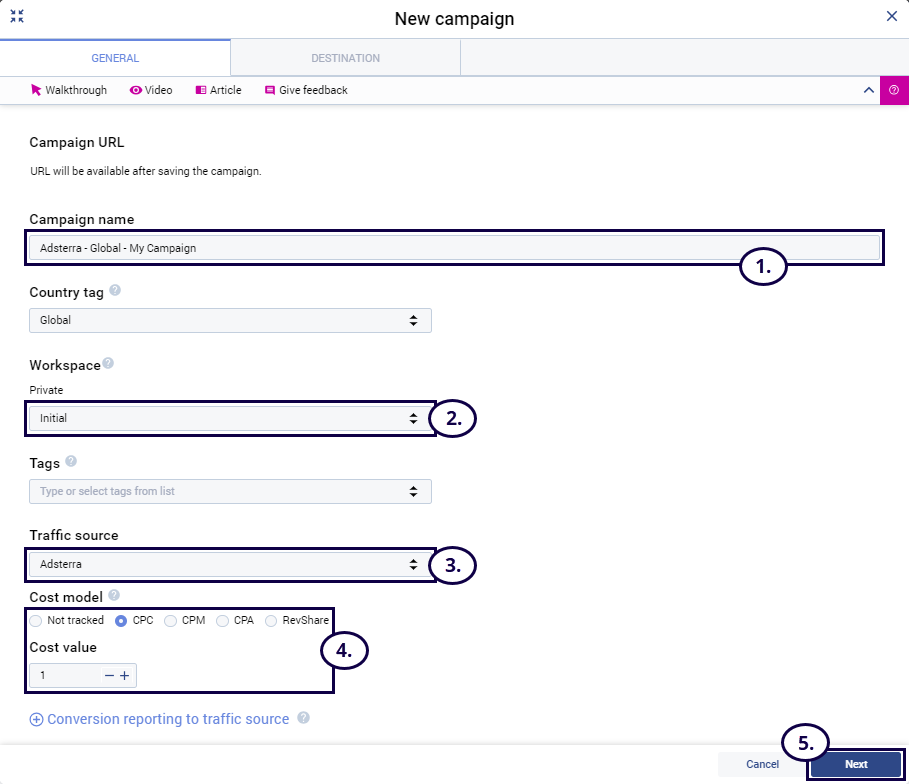Increase cost value with plus button

pyautogui.click(x=125, y=676)
